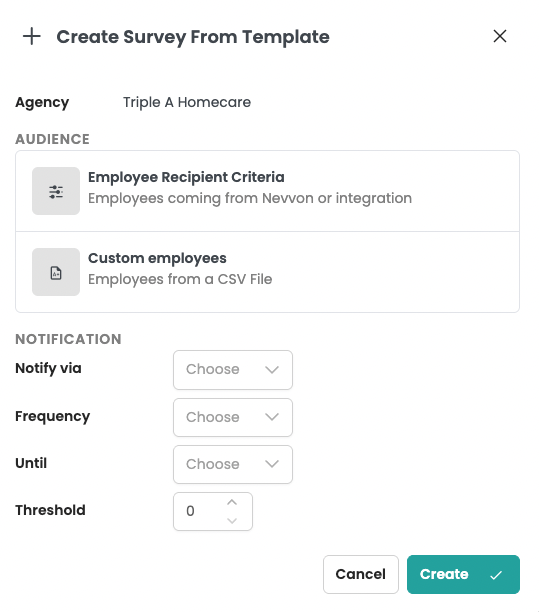Click the AUDIENCE section heading
The image size is (539, 612).
52,139
